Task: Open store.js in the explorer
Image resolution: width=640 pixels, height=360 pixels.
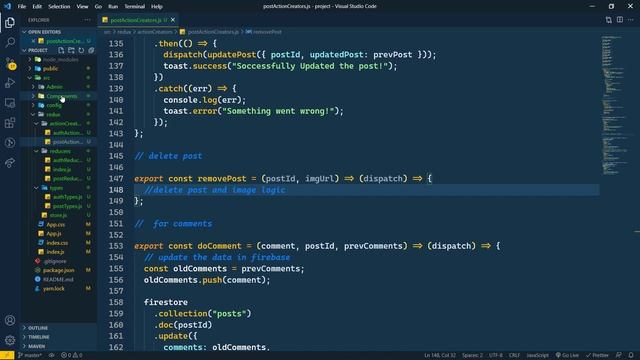Action: click(x=58, y=215)
